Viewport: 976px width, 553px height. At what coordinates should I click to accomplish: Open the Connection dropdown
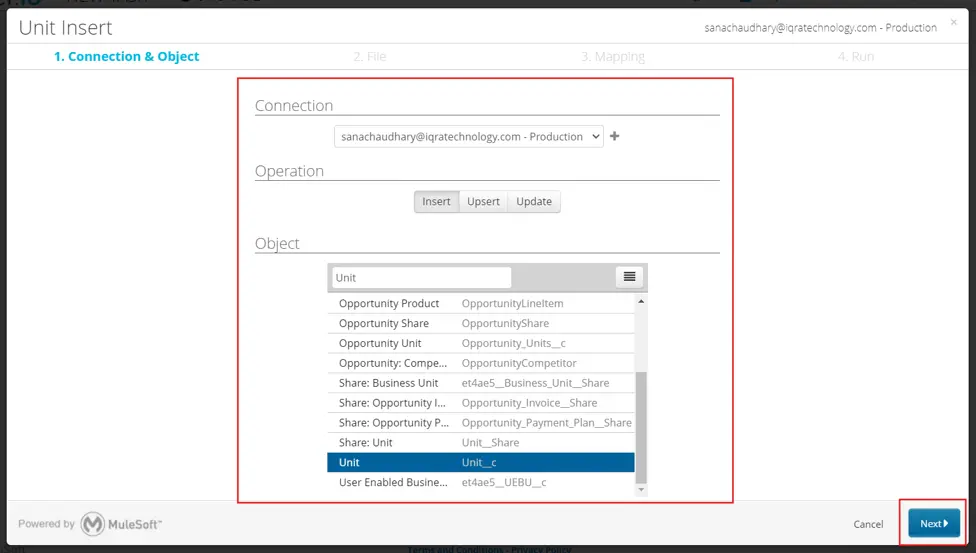469,136
